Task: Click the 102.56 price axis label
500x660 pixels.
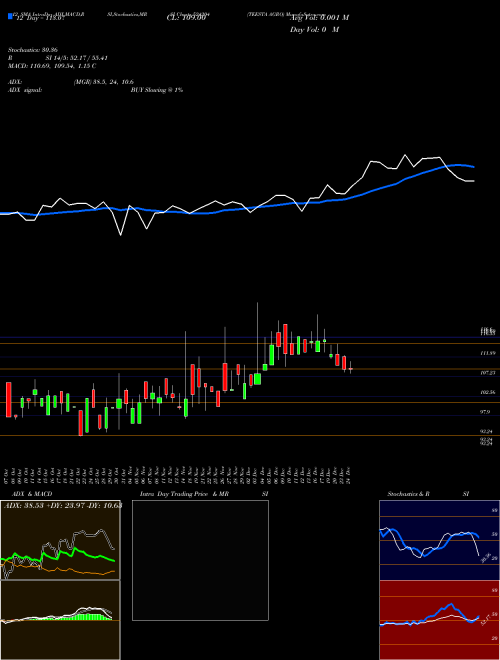Action: tap(487, 392)
